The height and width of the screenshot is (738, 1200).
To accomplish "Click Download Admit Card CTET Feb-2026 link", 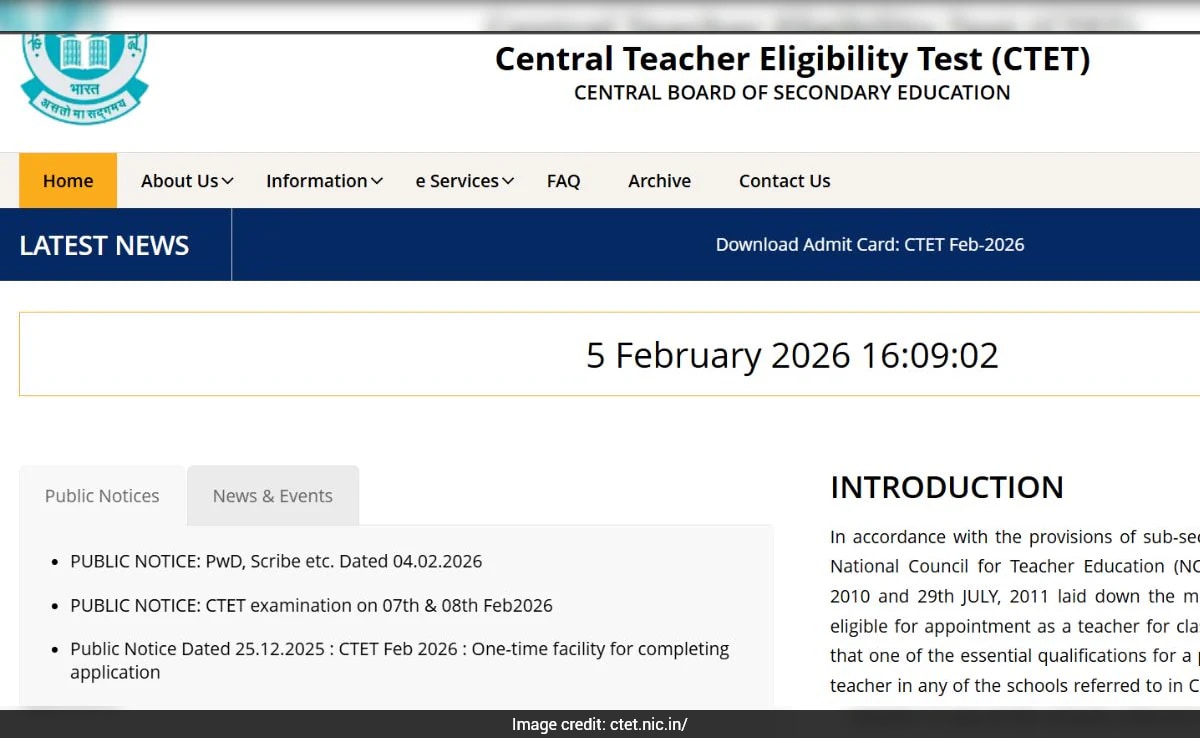I will (x=870, y=245).
